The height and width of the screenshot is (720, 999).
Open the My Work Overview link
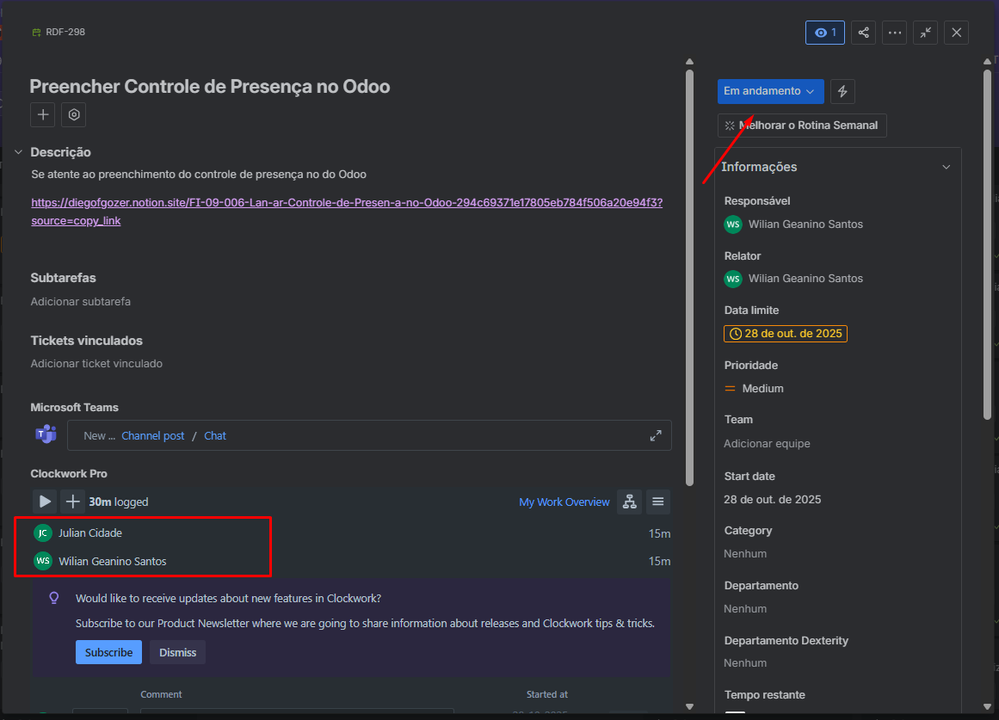(x=564, y=501)
